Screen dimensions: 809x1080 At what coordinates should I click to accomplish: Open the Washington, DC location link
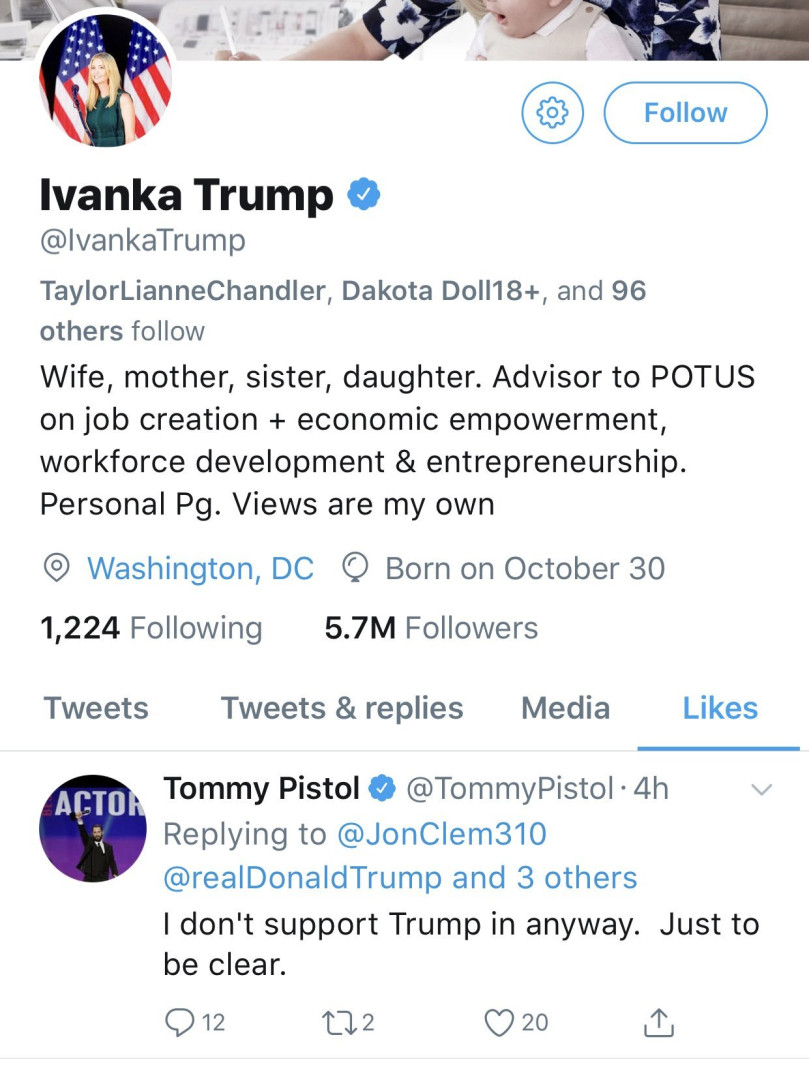coord(200,568)
